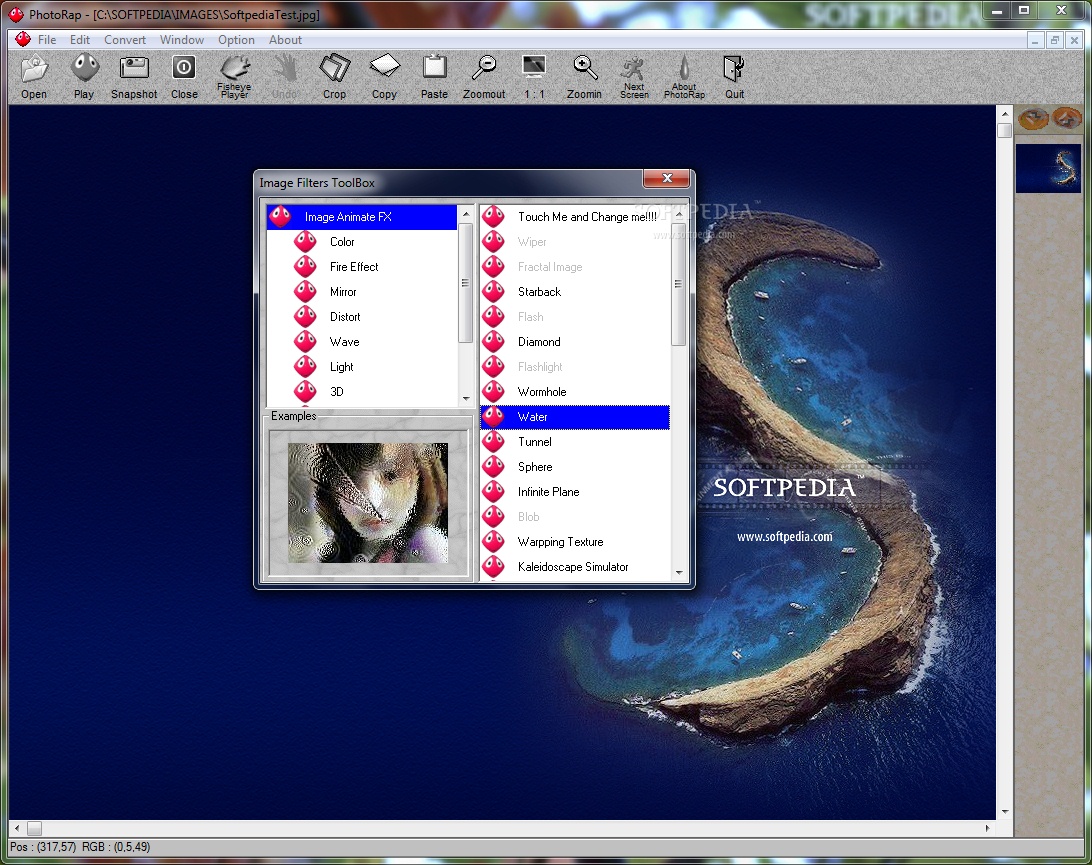The height and width of the screenshot is (865, 1092).
Task: Click scroll-down arrow of effects list
Action: pos(679,573)
